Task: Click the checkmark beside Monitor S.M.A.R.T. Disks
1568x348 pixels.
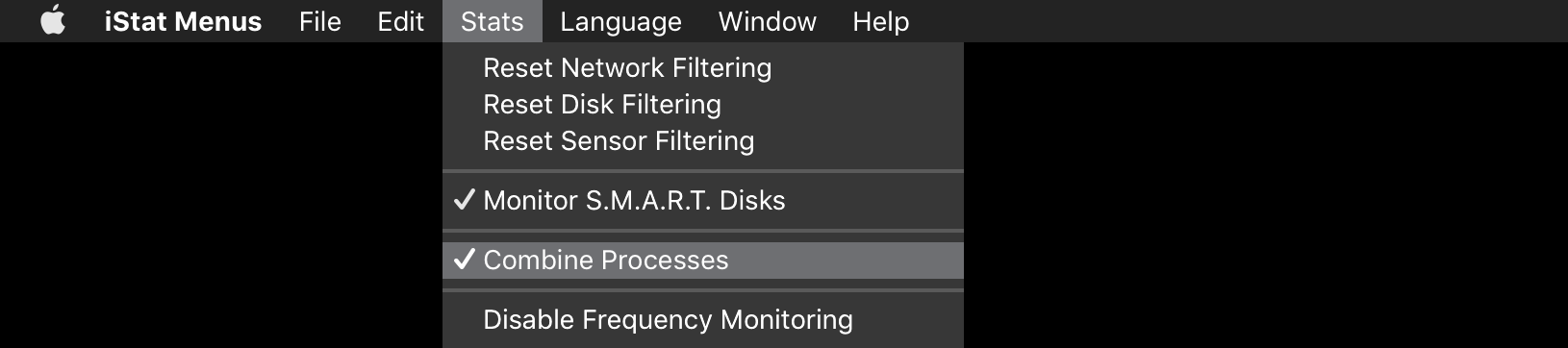Action: pyautogui.click(x=465, y=199)
